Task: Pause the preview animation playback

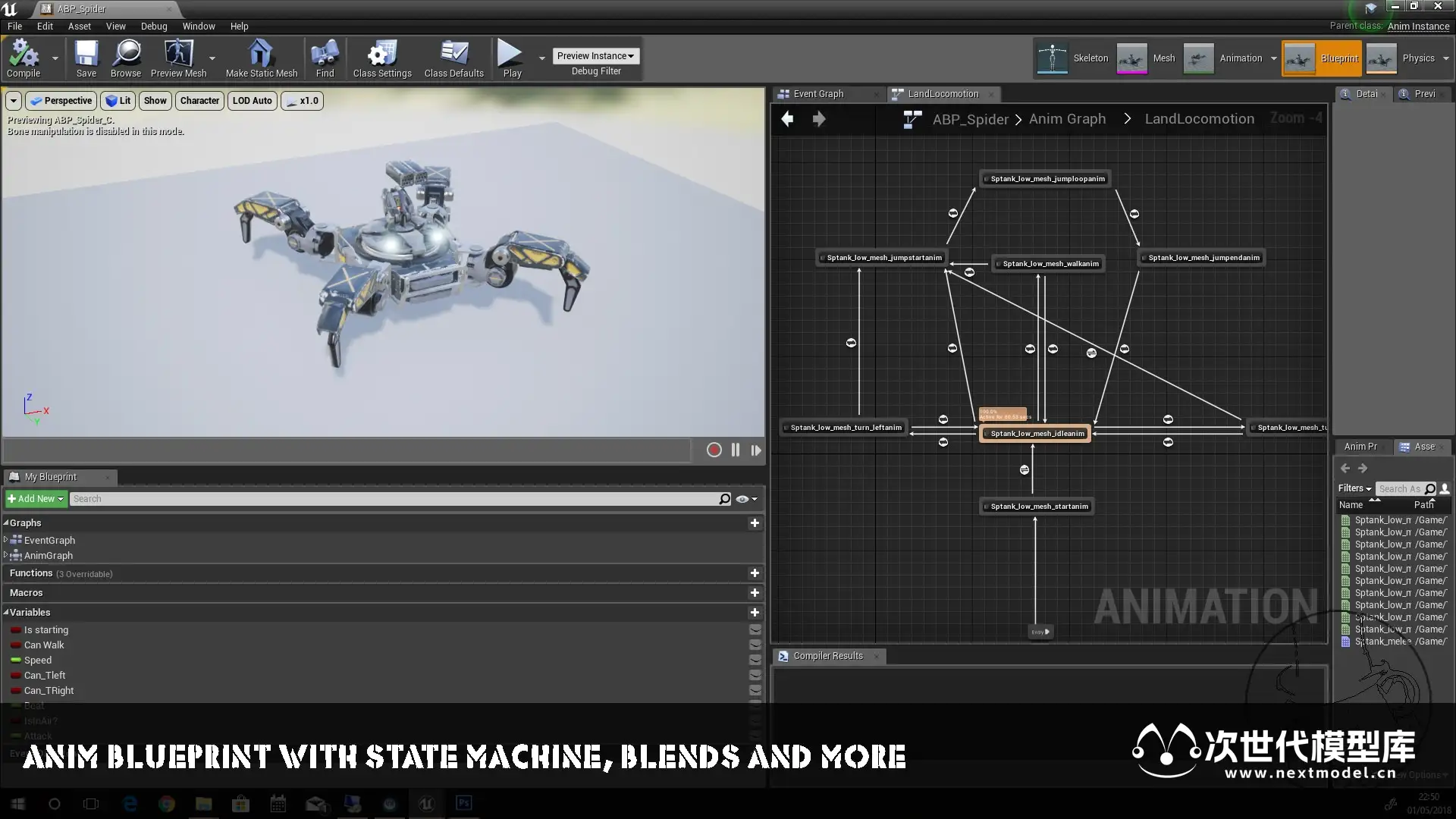Action: (735, 450)
